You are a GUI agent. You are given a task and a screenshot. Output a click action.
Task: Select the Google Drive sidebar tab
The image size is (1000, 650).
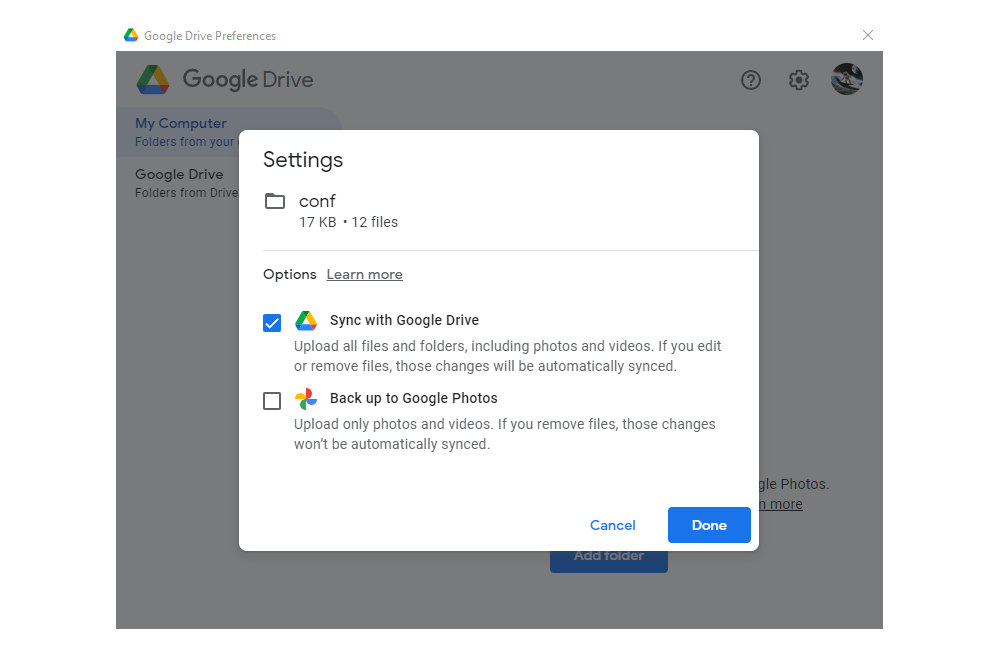point(179,183)
